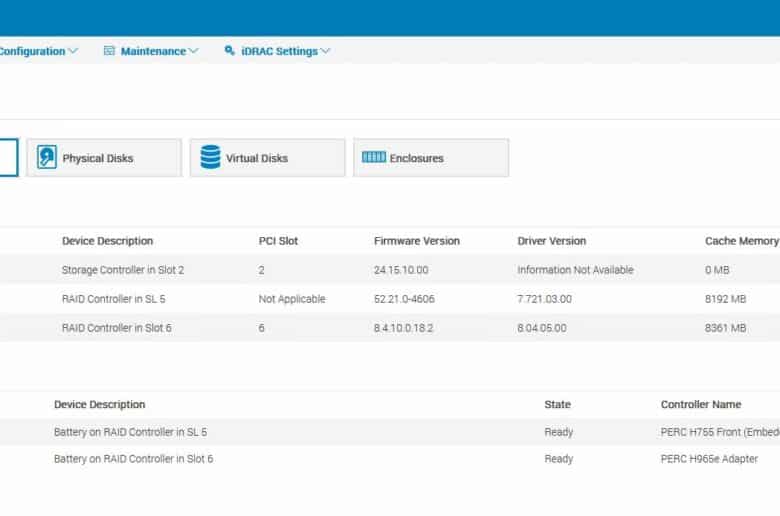Switch to the Physical Disks tab

[104, 158]
